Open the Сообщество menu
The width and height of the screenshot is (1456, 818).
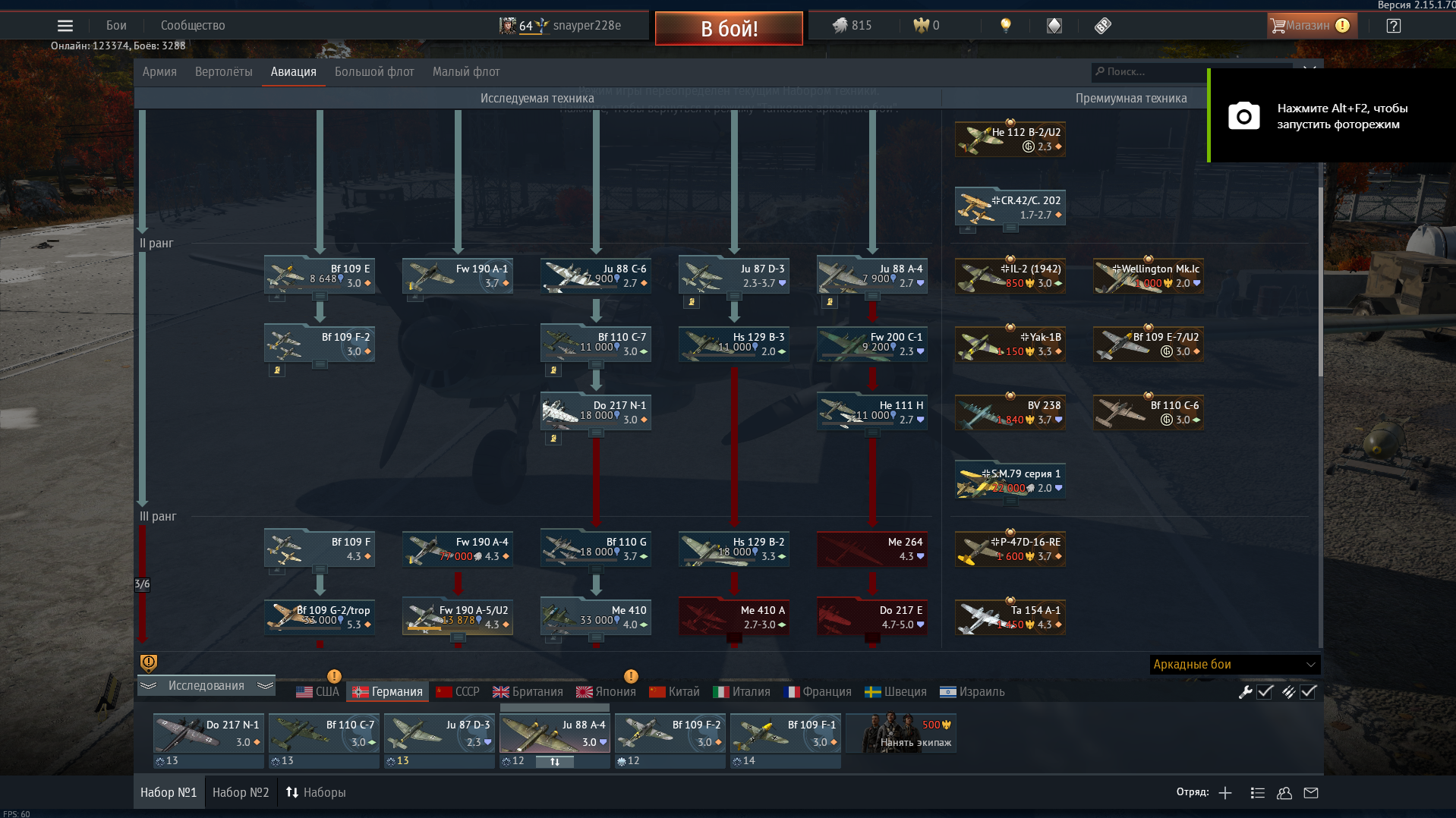[x=193, y=26]
